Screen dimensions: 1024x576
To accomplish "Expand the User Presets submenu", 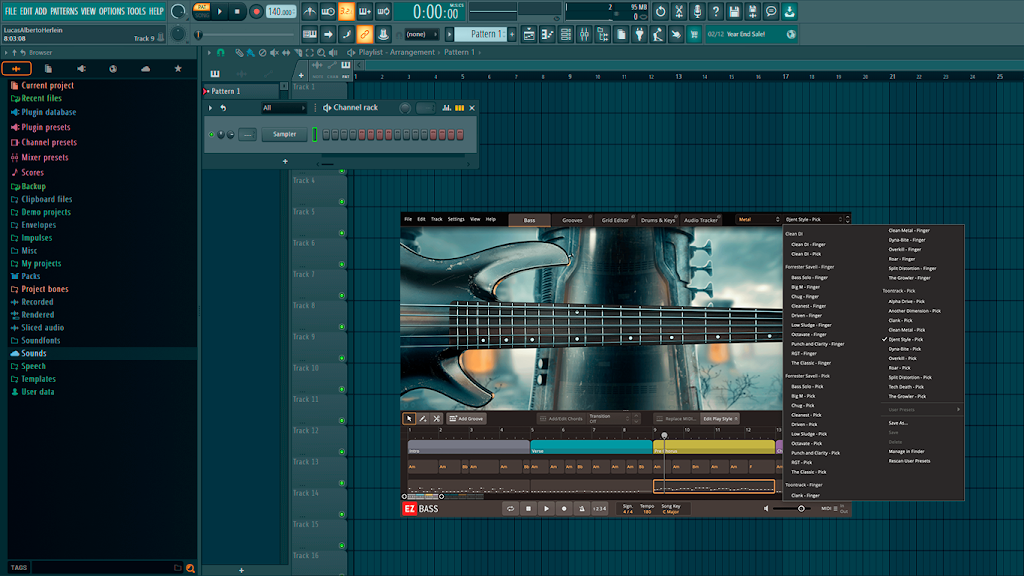I will click(x=923, y=409).
